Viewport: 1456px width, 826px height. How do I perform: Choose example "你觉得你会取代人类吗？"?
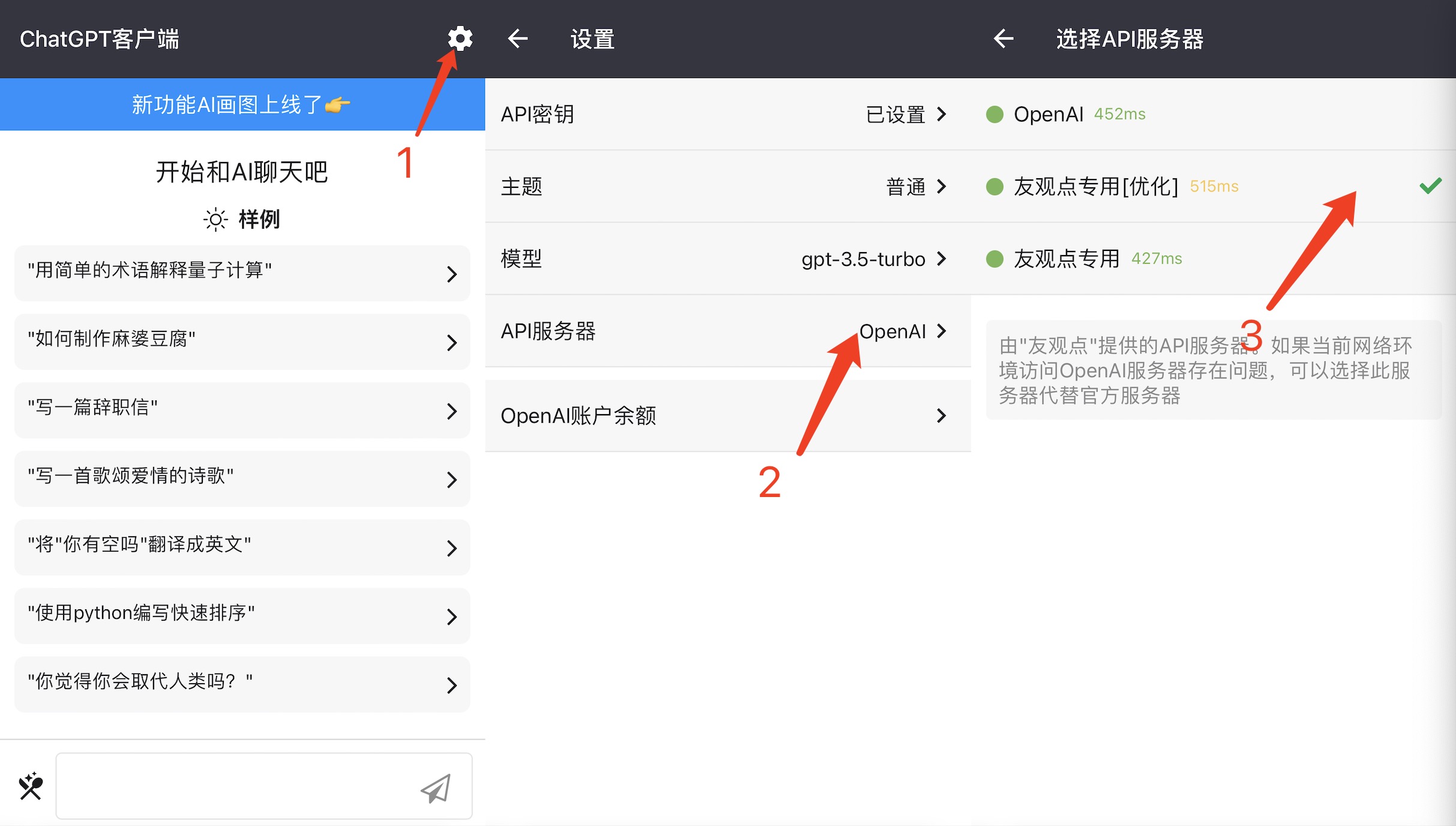tap(242, 684)
